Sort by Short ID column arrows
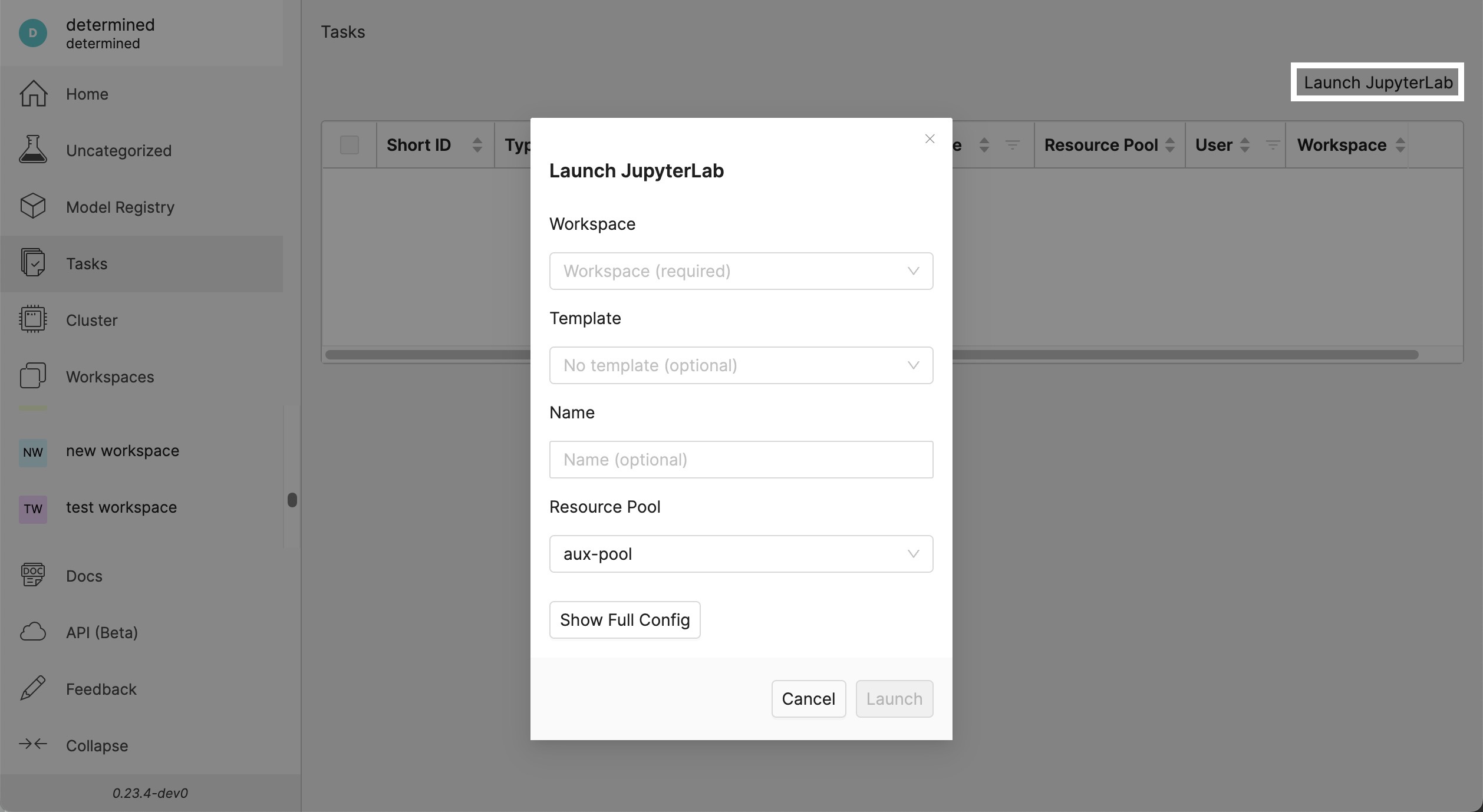Screen dimensions: 1483x812 pyautogui.click(x=477, y=145)
